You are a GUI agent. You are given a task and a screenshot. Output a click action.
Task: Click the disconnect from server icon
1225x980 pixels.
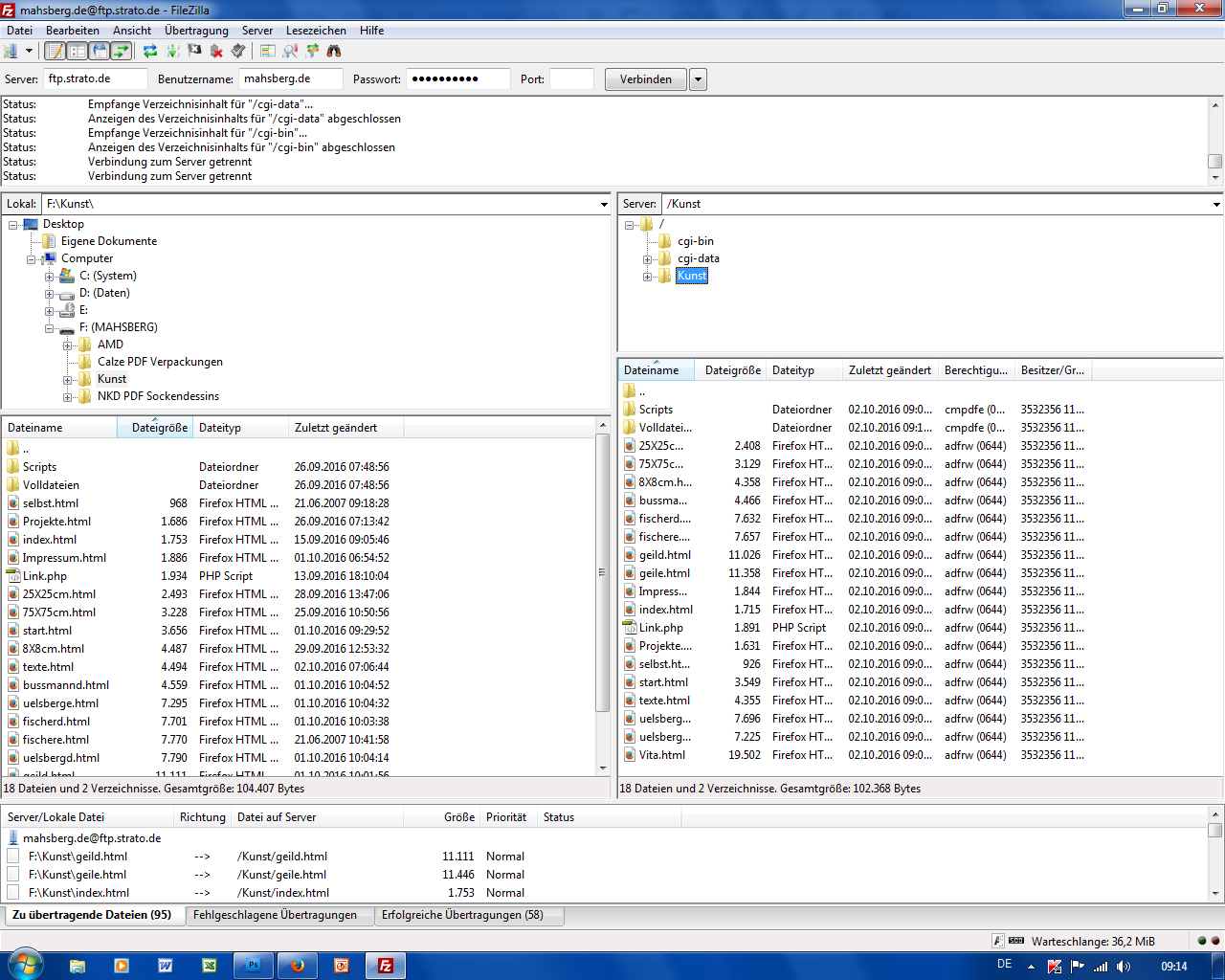216,51
